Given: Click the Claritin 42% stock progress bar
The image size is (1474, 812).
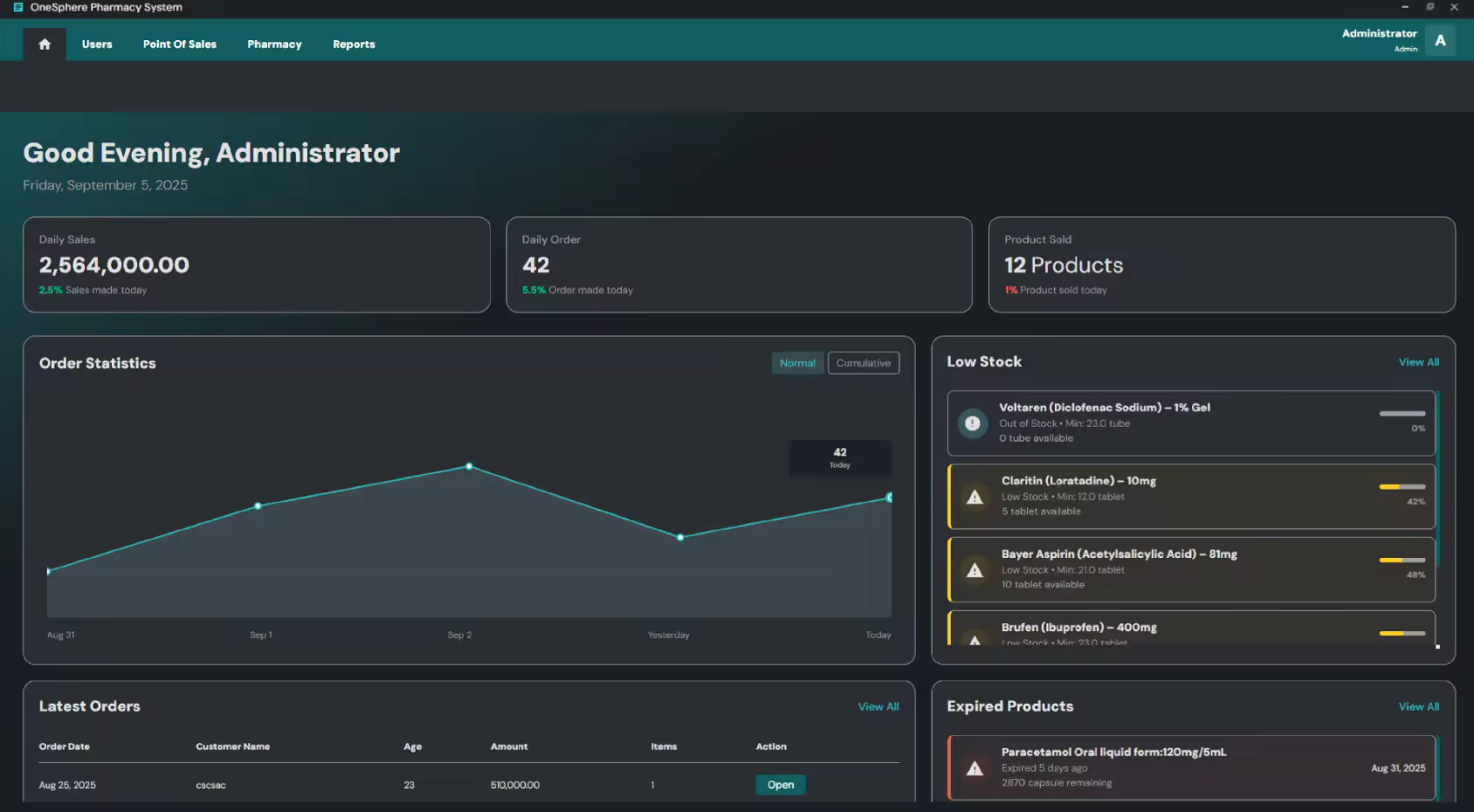Looking at the screenshot, I should click(x=1402, y=486).
